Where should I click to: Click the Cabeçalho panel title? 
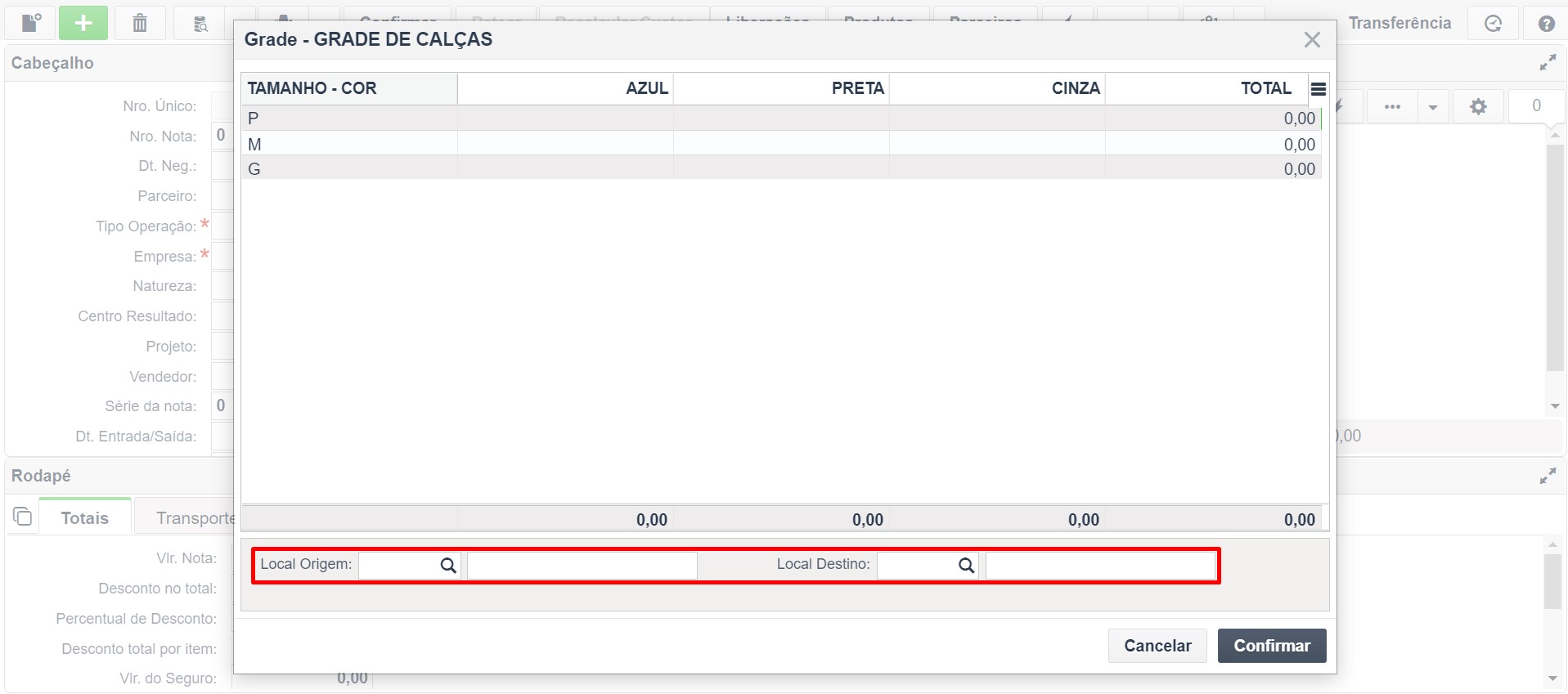coord(52,63)
